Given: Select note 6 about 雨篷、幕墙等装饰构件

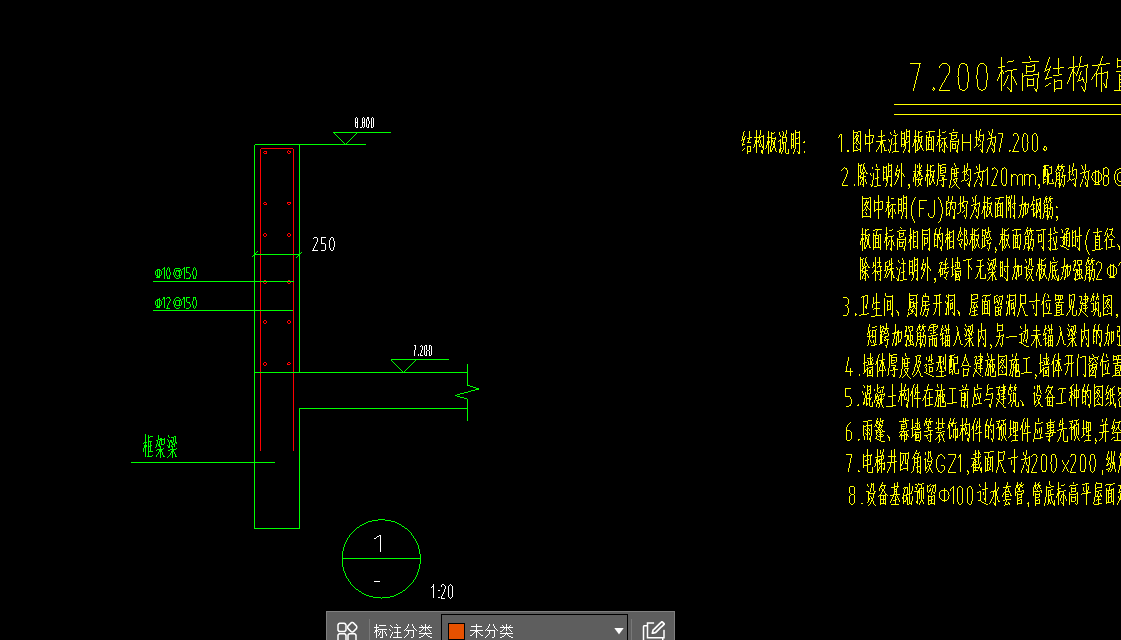Looking at the screenshot, I should pos(982,430).
